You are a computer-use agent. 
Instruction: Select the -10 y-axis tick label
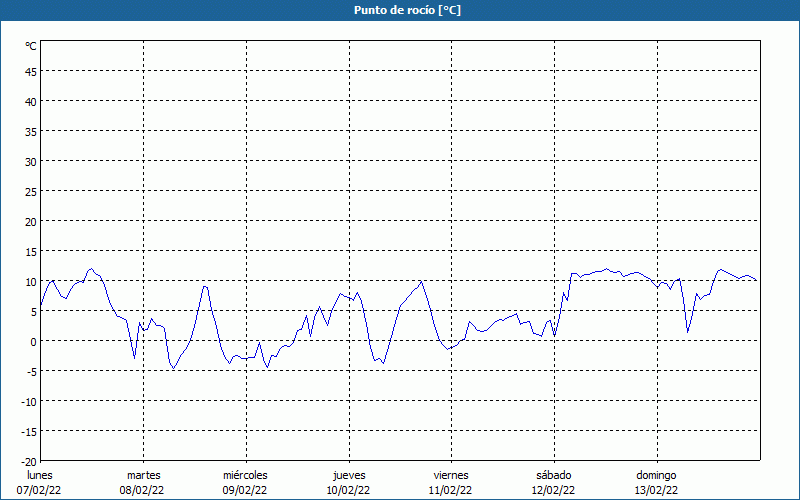(29, 401)
